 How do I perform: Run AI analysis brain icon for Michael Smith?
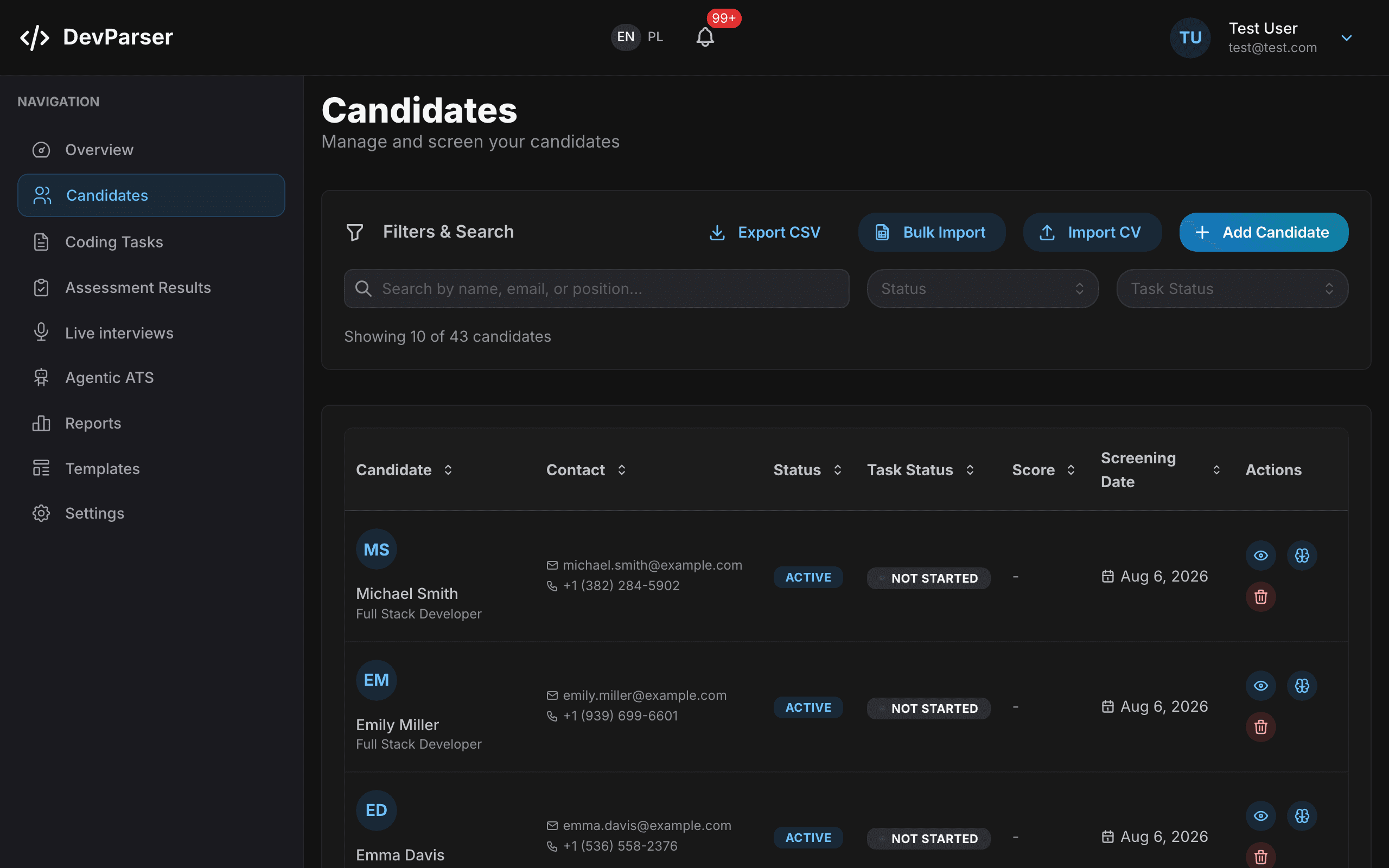click(1302, 555)
